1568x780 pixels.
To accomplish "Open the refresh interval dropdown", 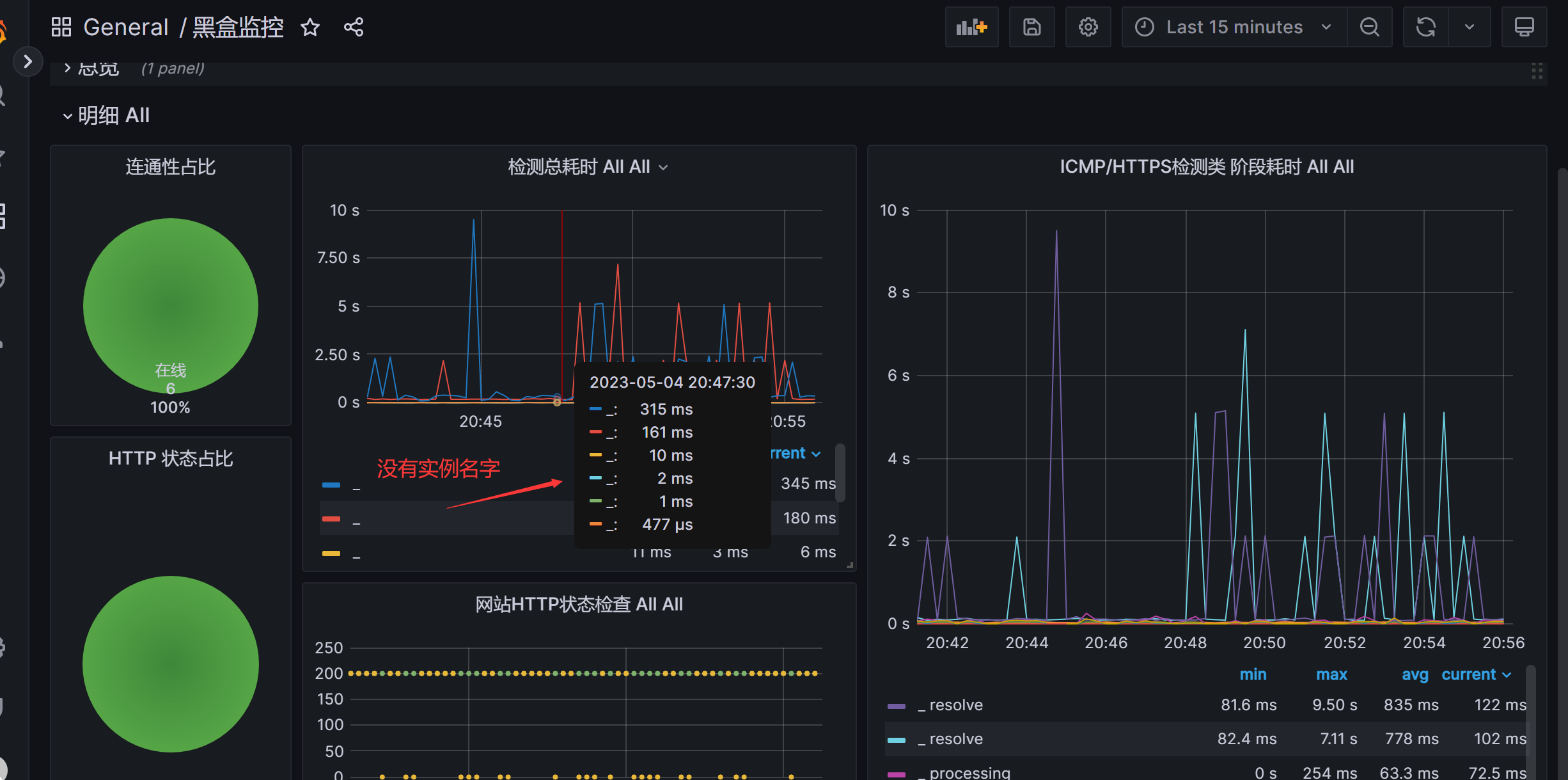I will pyautogui.click(x=1469, y=28).
